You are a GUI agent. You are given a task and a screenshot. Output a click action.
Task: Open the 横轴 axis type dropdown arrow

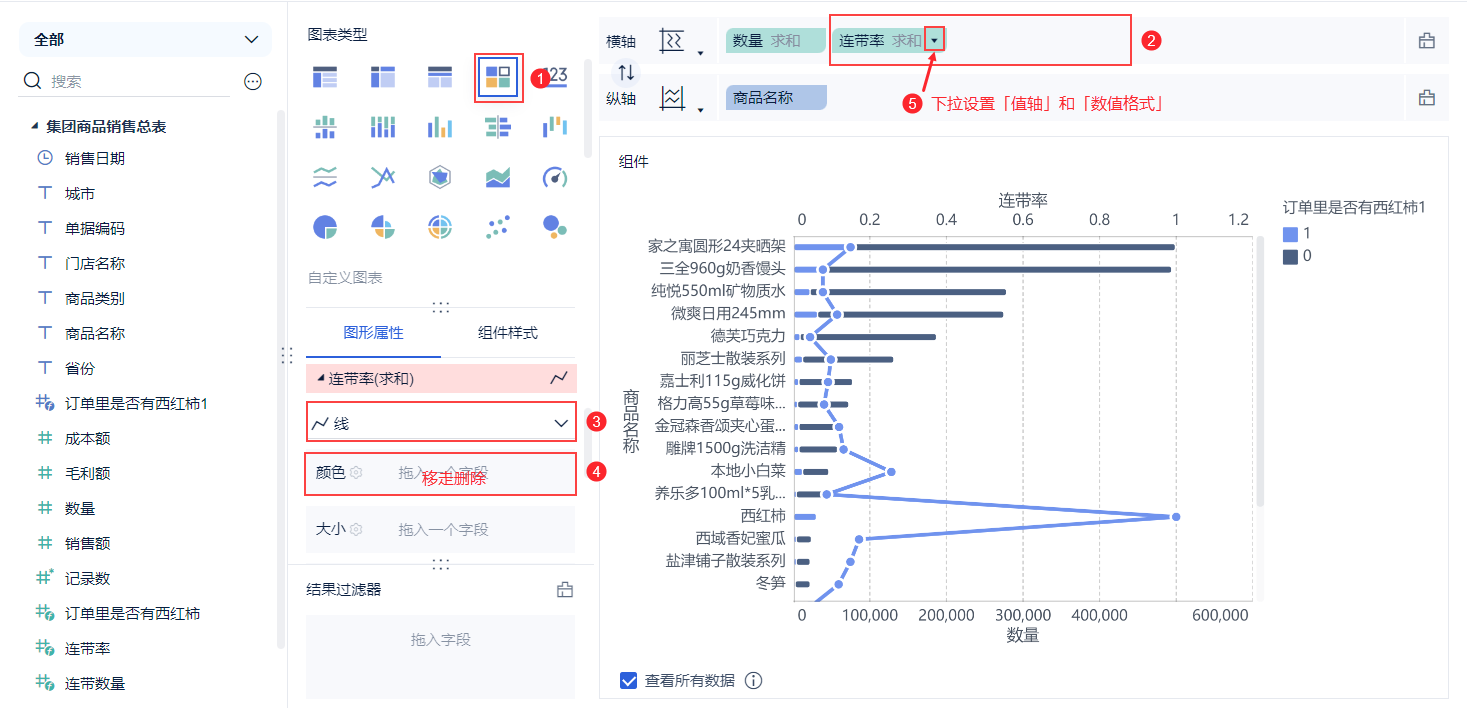pyautogui.click(x=700, y=52)
